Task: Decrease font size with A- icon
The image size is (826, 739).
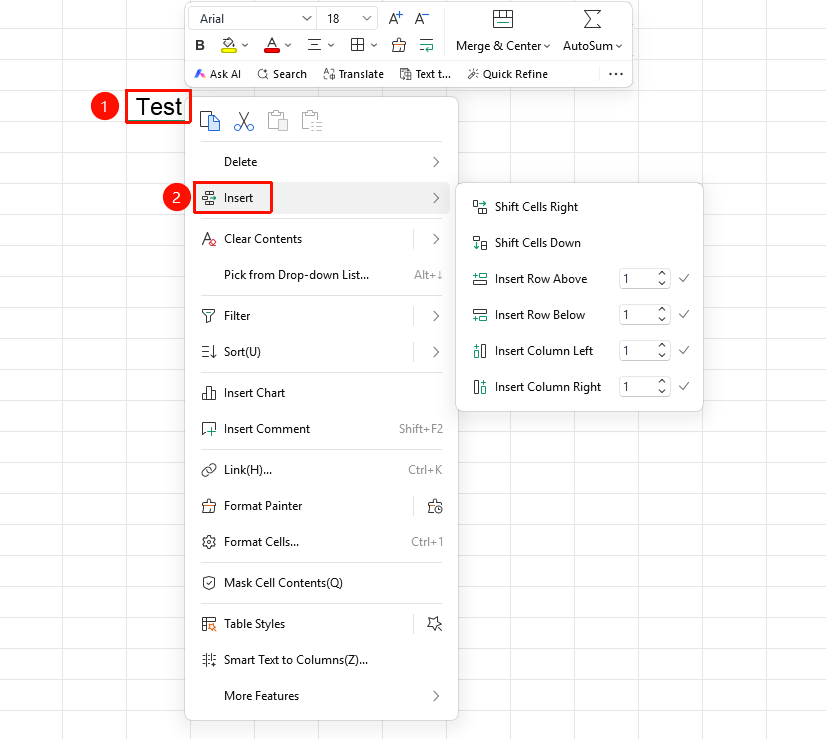Action: (421, 19)
